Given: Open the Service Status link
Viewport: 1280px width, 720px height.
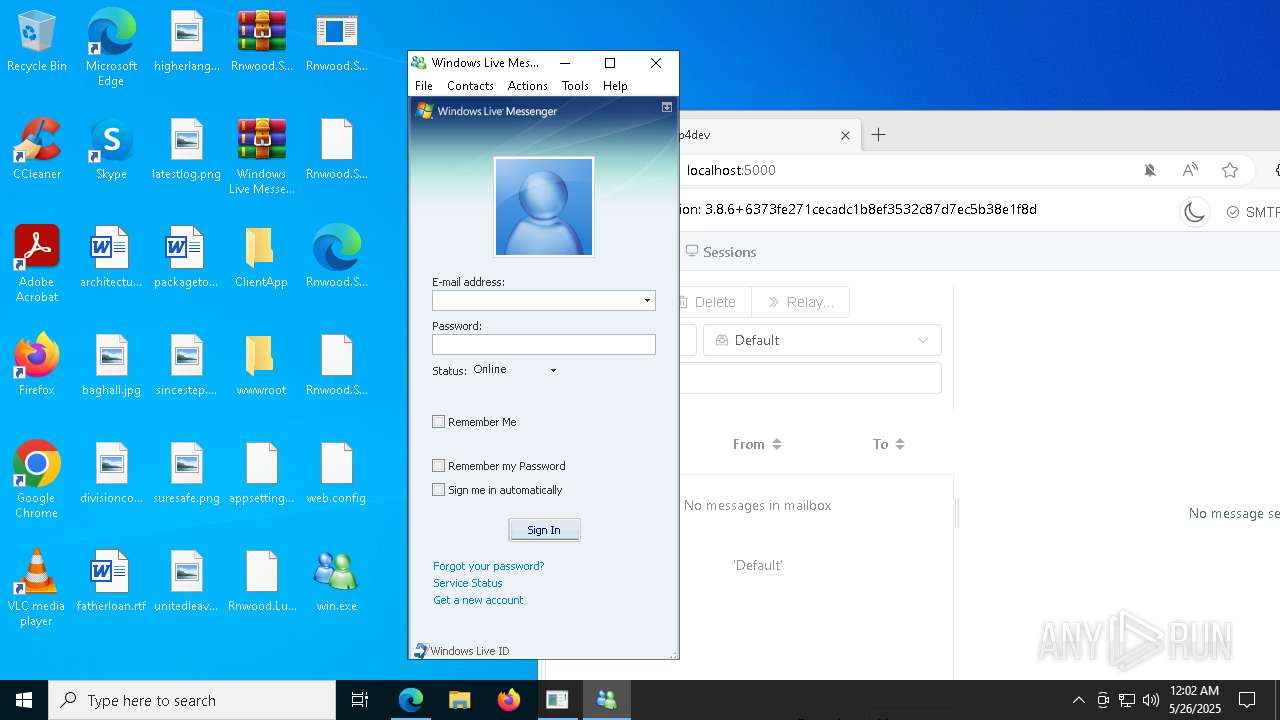Looking at the screenshot, I should coord(467,583).
